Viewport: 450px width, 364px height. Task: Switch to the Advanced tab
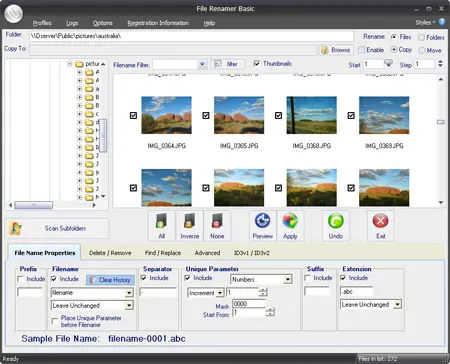click(x=207, y=253)
